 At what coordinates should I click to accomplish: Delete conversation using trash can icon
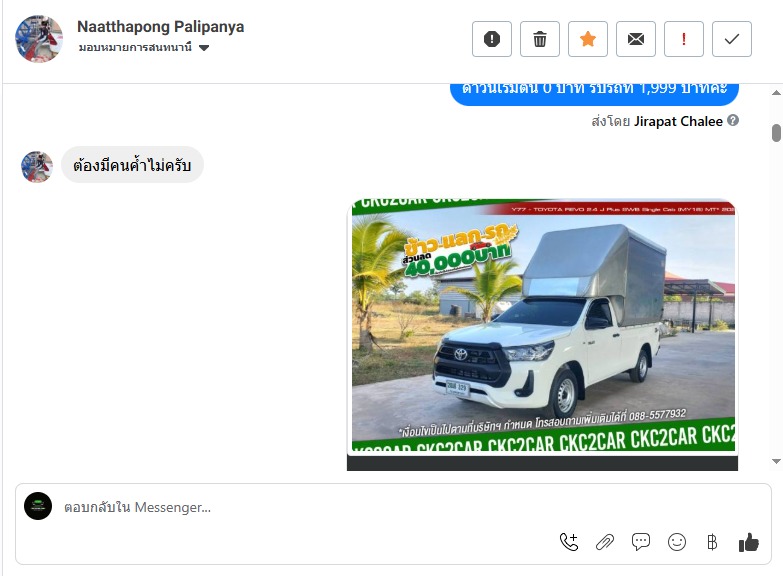[540, 39]
